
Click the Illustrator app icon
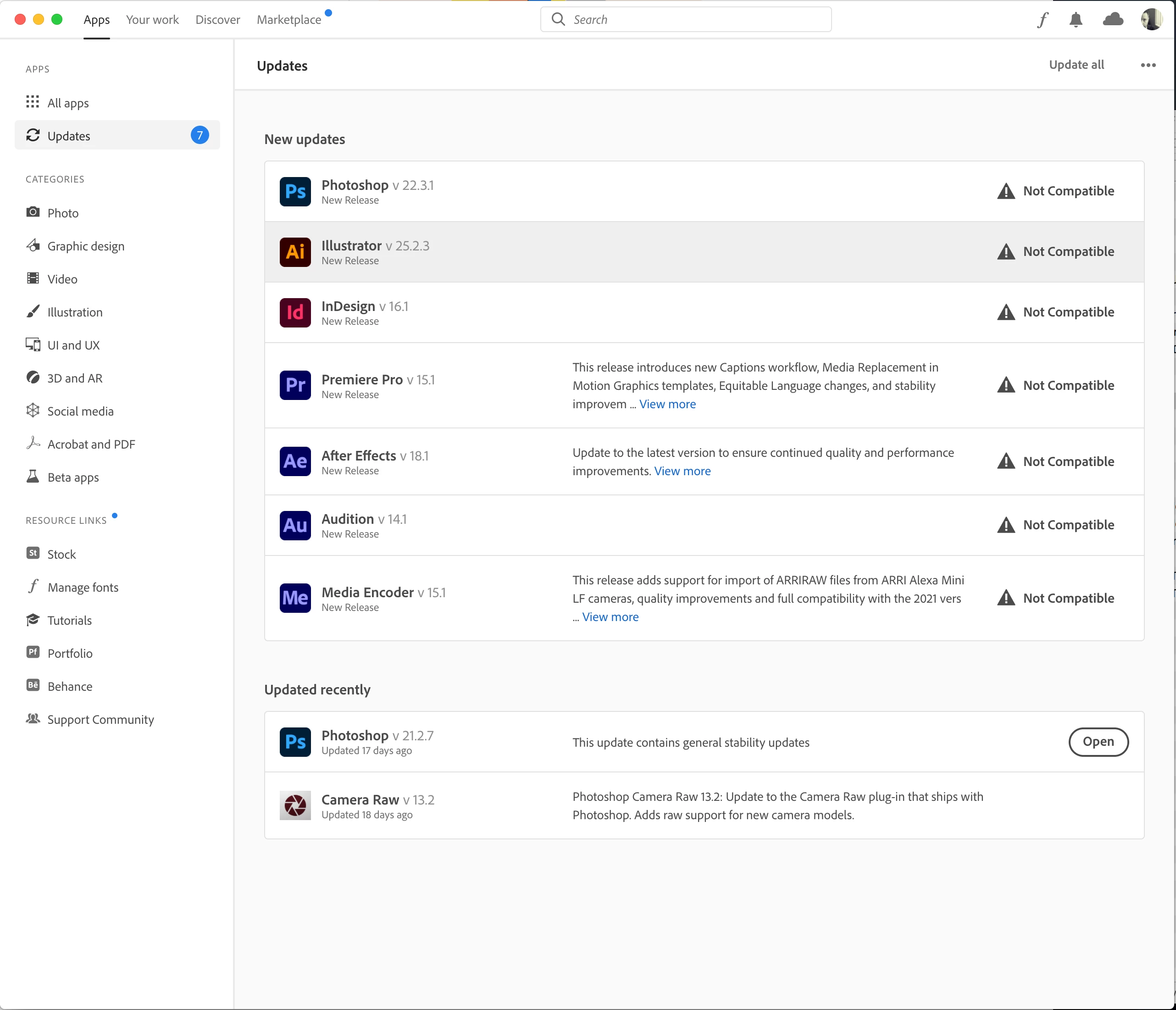[x=295, y=252]
